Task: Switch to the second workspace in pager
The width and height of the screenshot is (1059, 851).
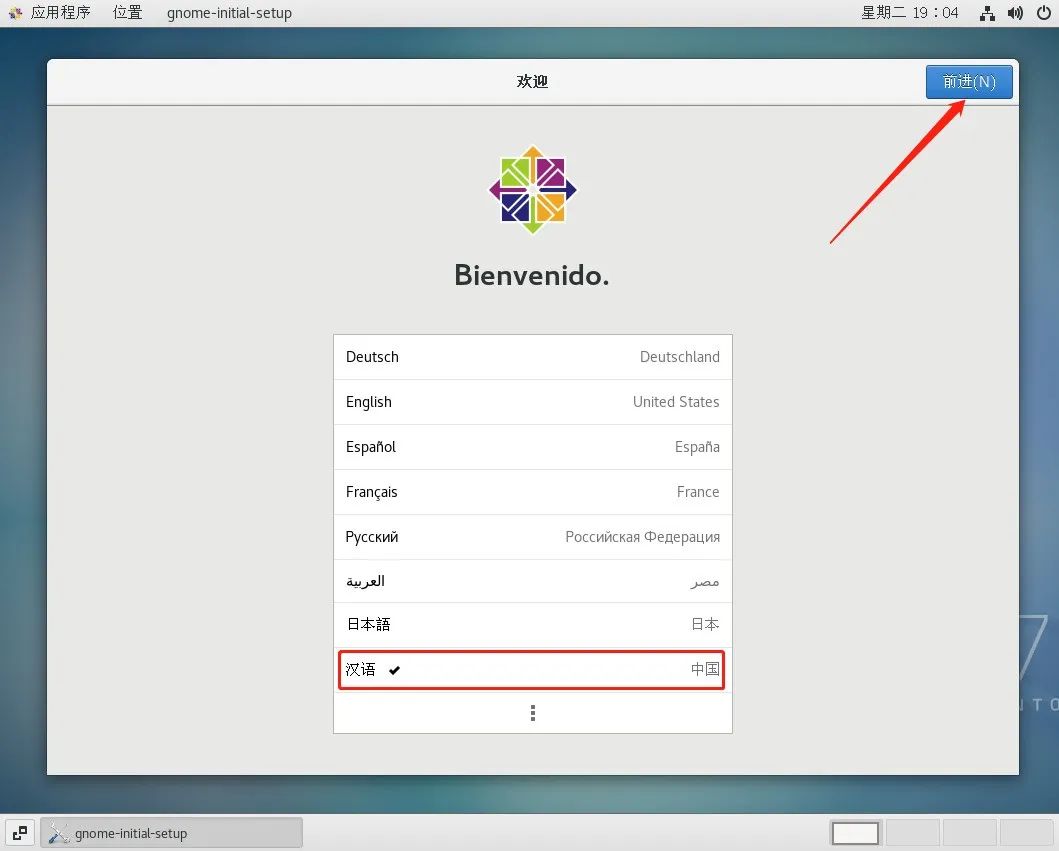Action: [912, 833]
